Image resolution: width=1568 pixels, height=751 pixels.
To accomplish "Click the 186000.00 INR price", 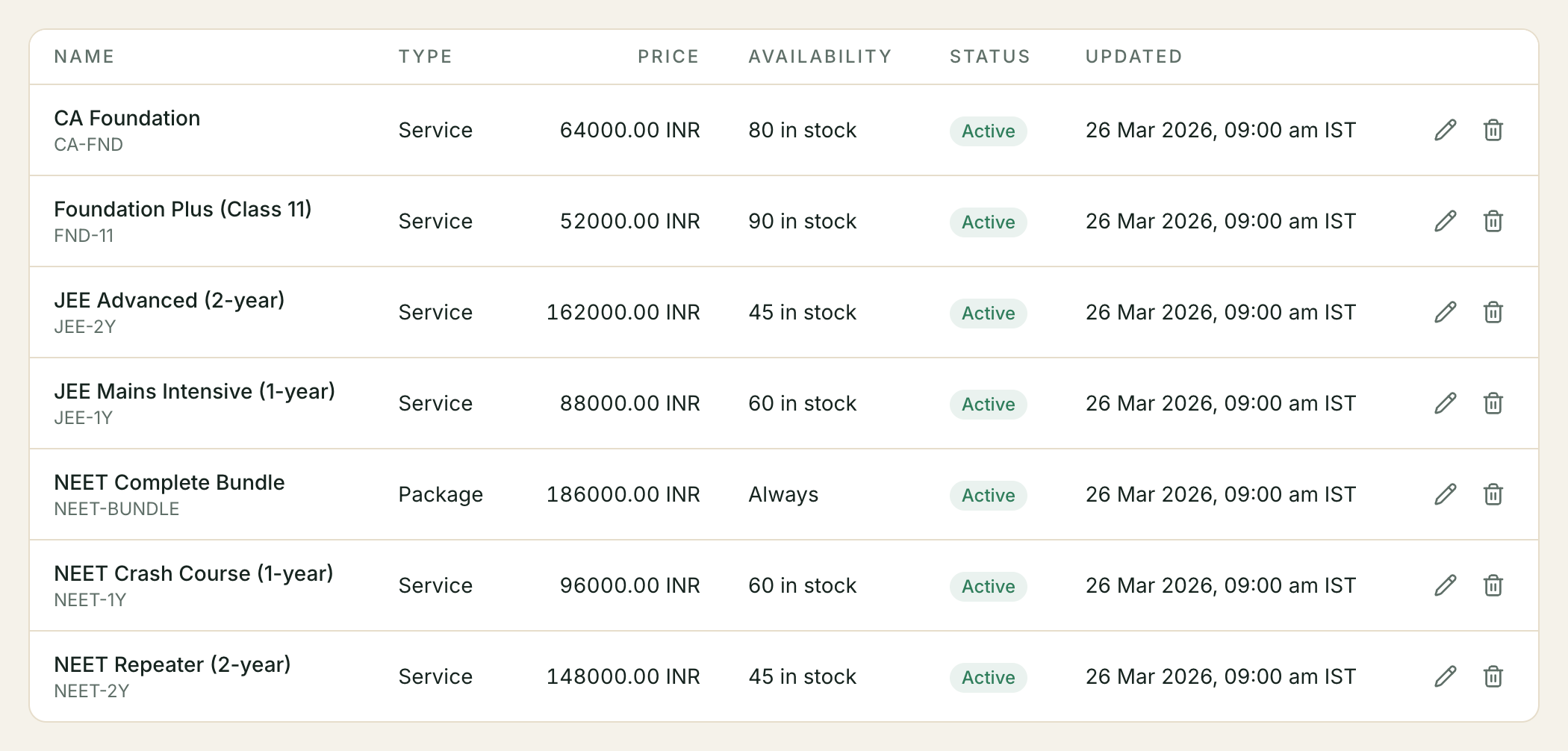I will point(623,494).
